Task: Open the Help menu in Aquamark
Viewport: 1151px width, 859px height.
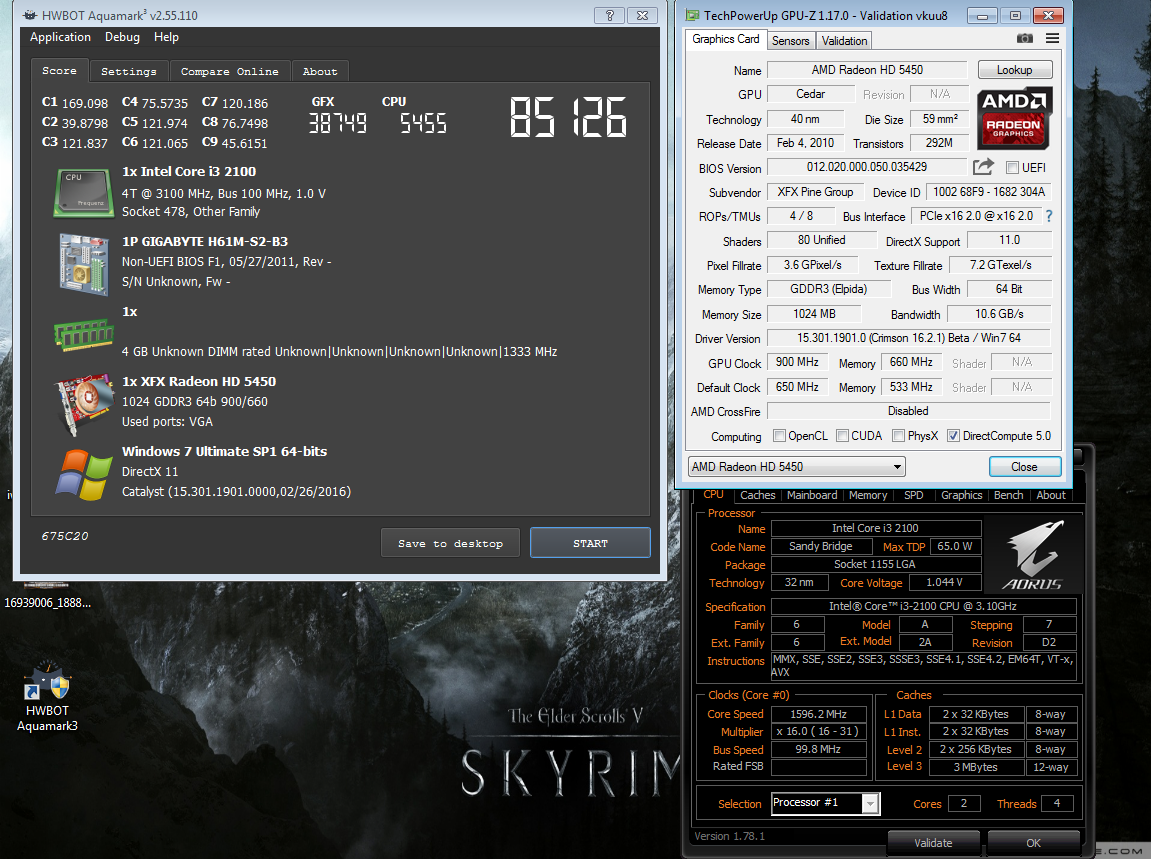Action: [166, 37]
